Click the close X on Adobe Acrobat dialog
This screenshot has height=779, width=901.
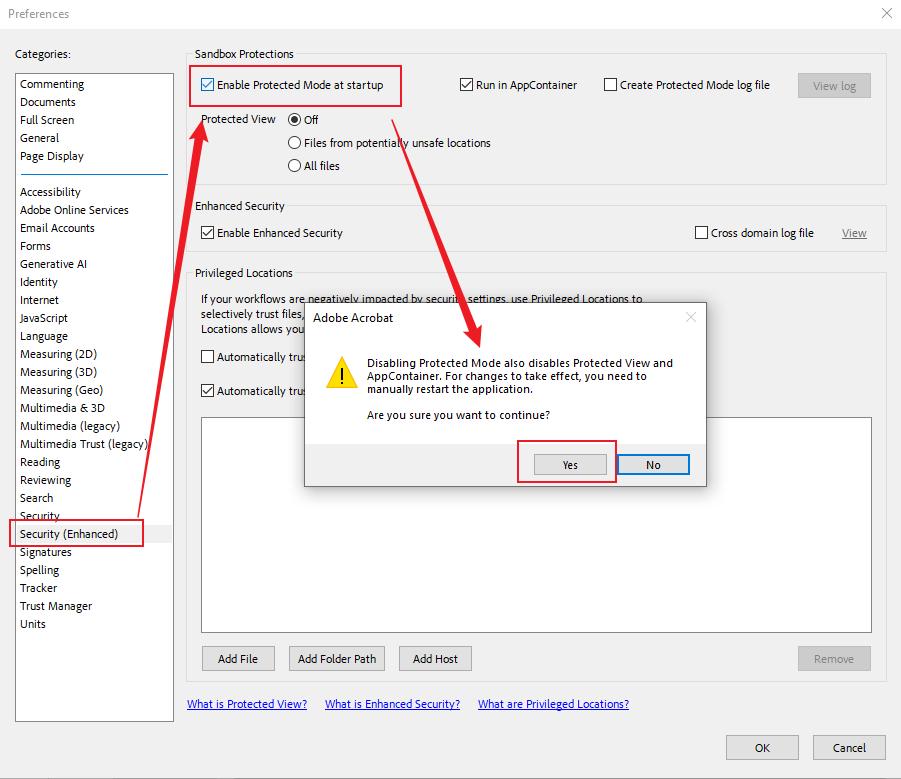tap(690, 317)
